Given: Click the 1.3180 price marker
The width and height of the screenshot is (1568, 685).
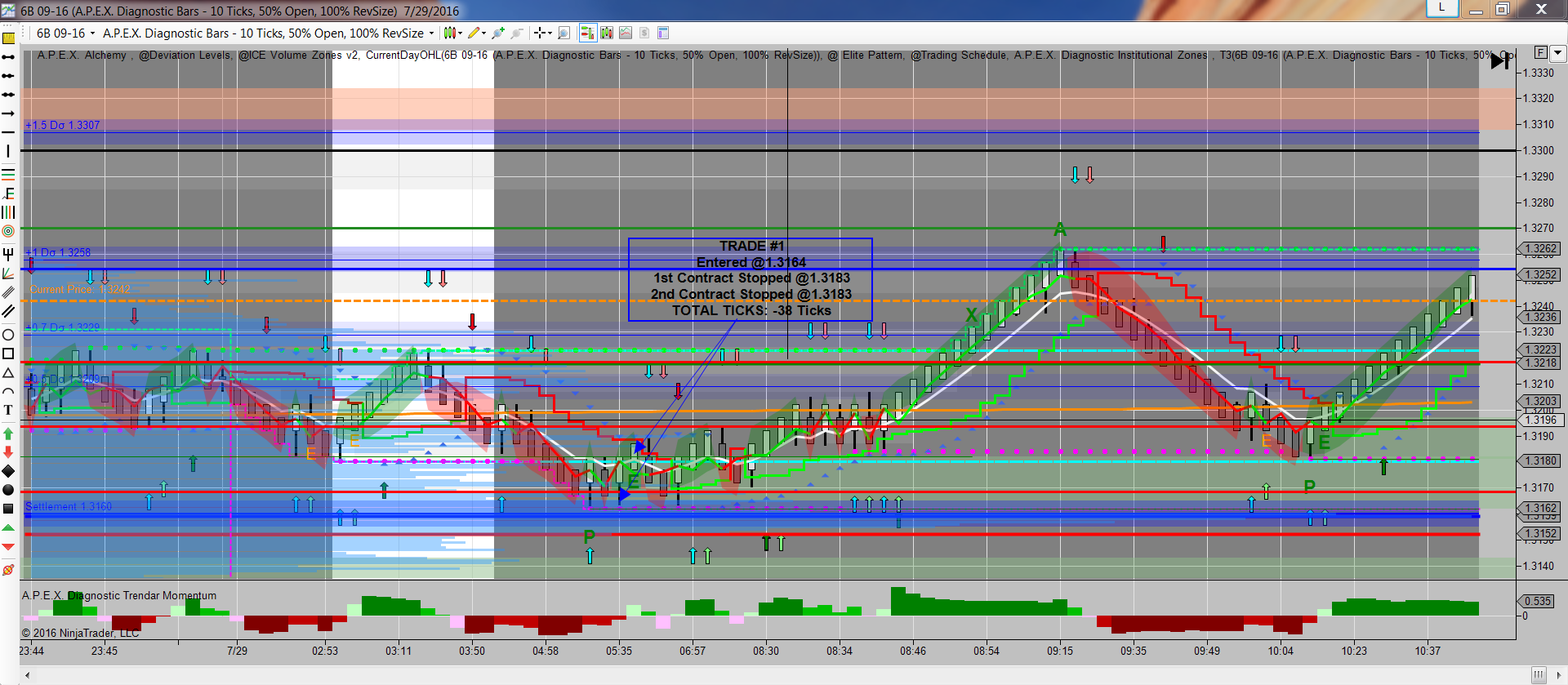Looking at the screenshot, I should [x=1540, y=461].
